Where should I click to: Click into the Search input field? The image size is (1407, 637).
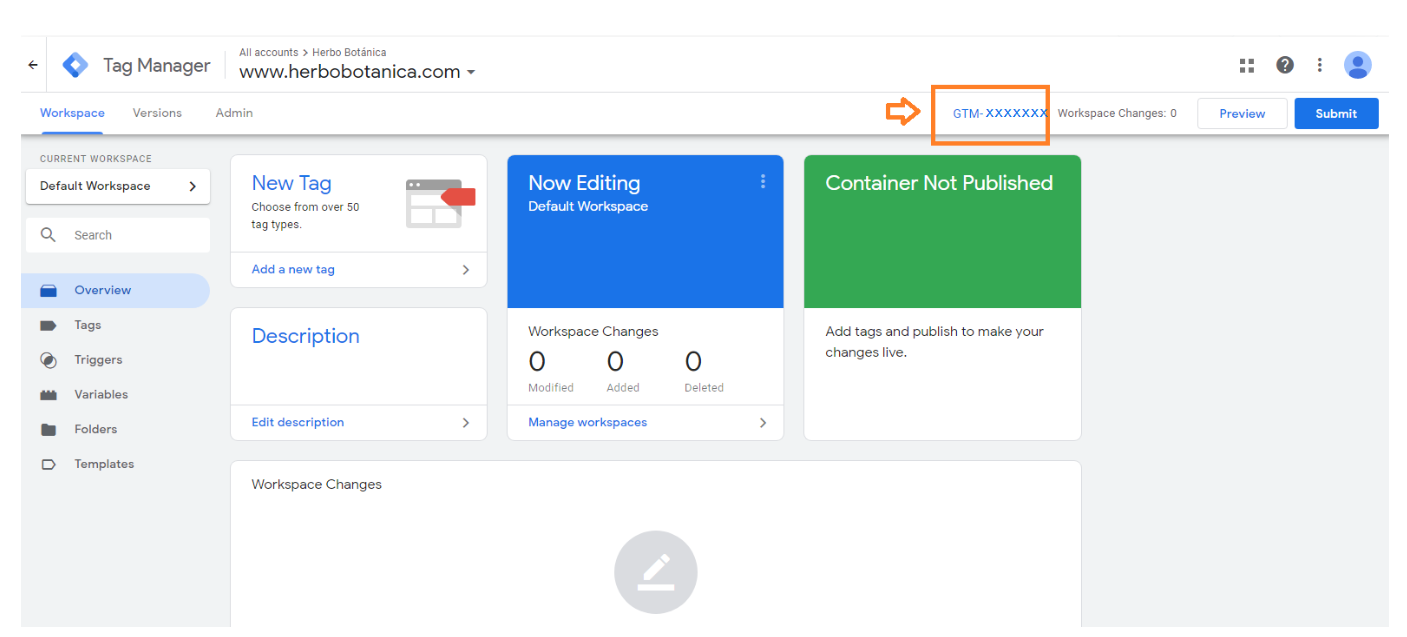118,235
